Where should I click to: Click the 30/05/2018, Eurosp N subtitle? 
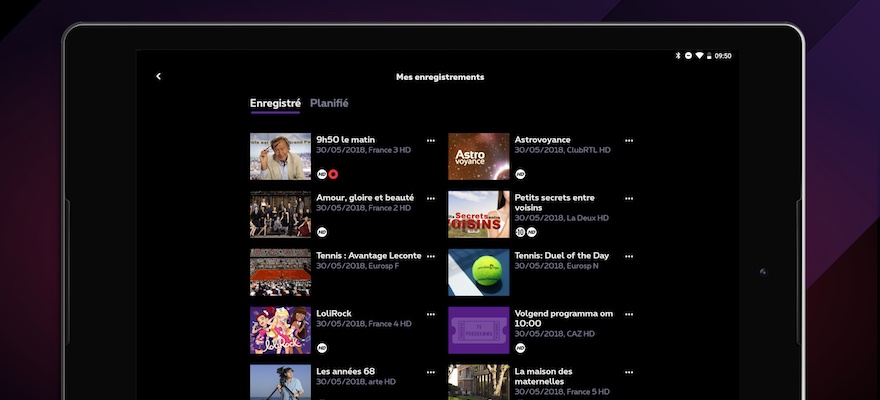(x=557, y=266)
